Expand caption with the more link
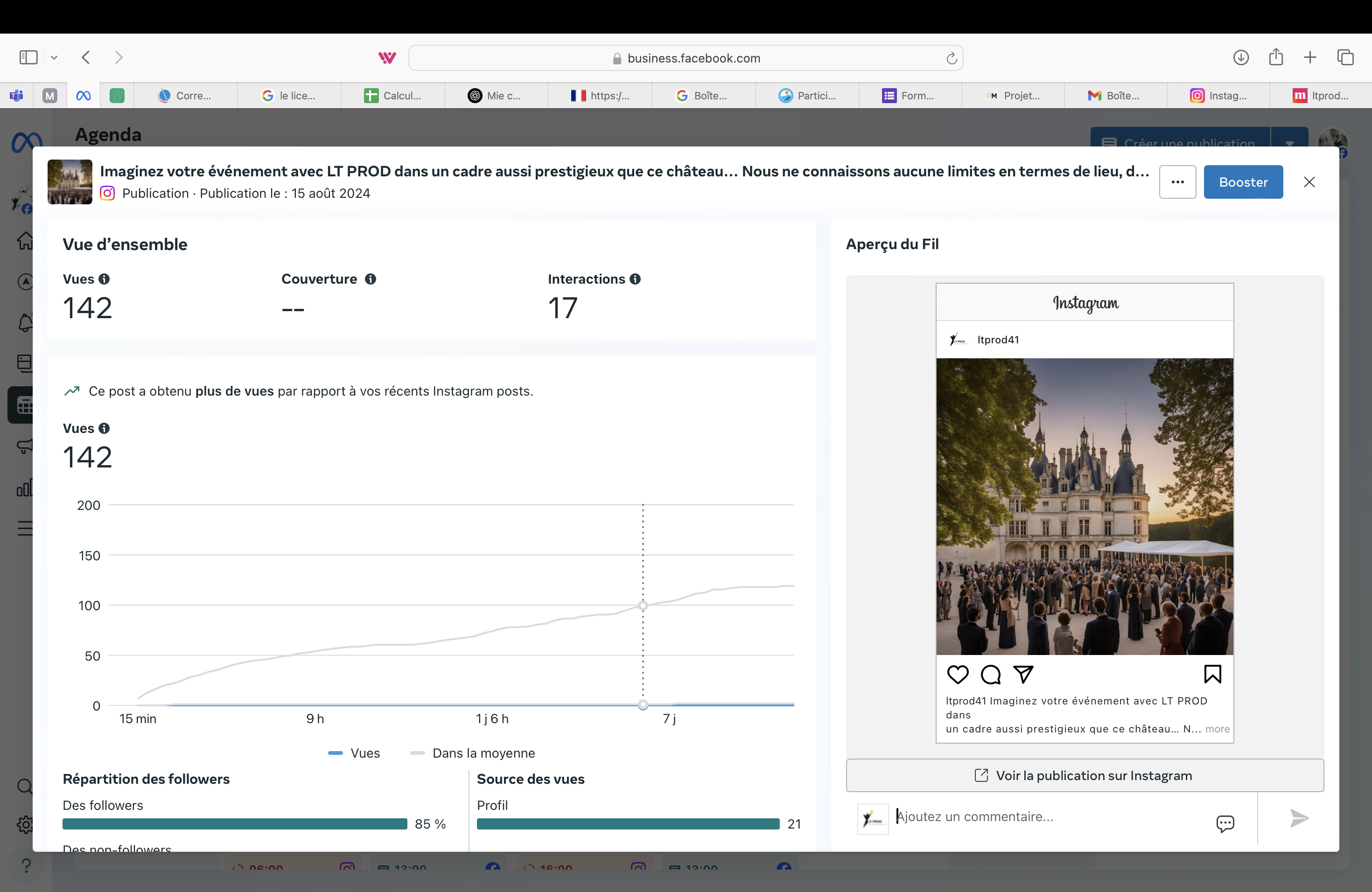Image resolution: width=1372 pixels, height=892 pixels. point(1218,729)
